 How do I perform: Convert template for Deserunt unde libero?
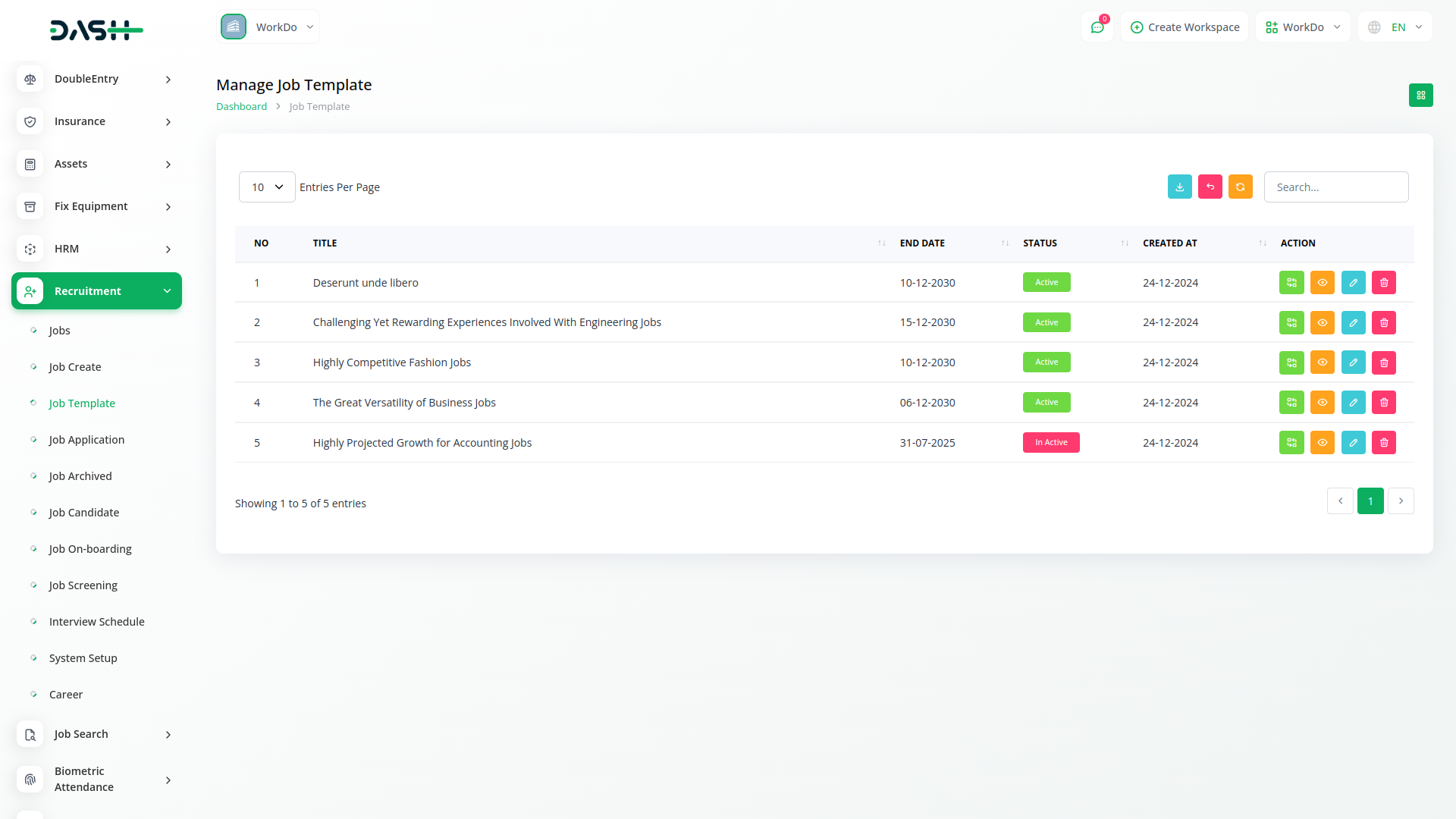tap(1291, 283)
